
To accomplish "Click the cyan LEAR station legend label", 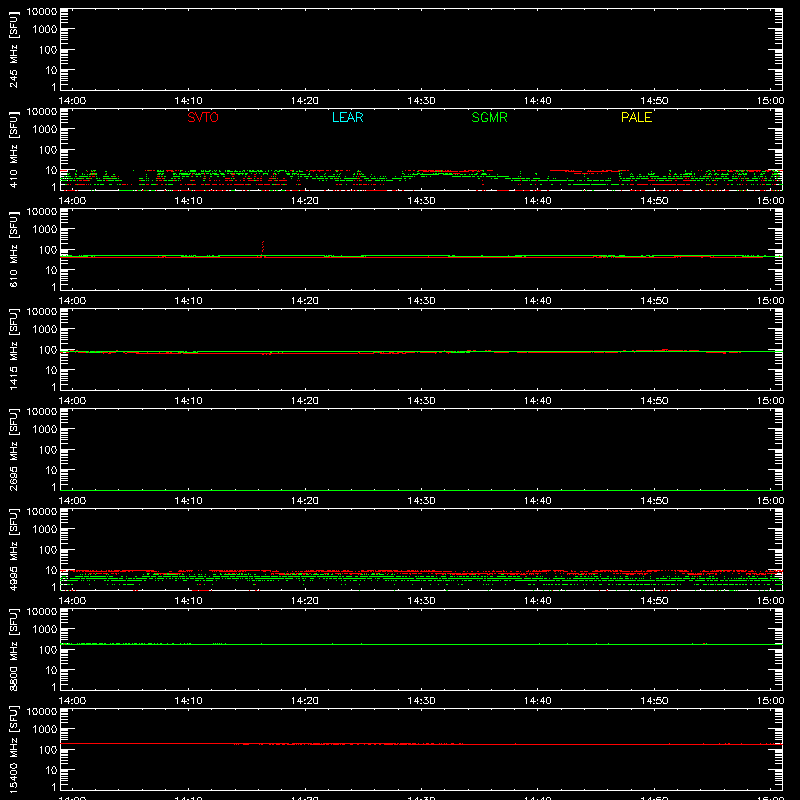I will 347,117.
